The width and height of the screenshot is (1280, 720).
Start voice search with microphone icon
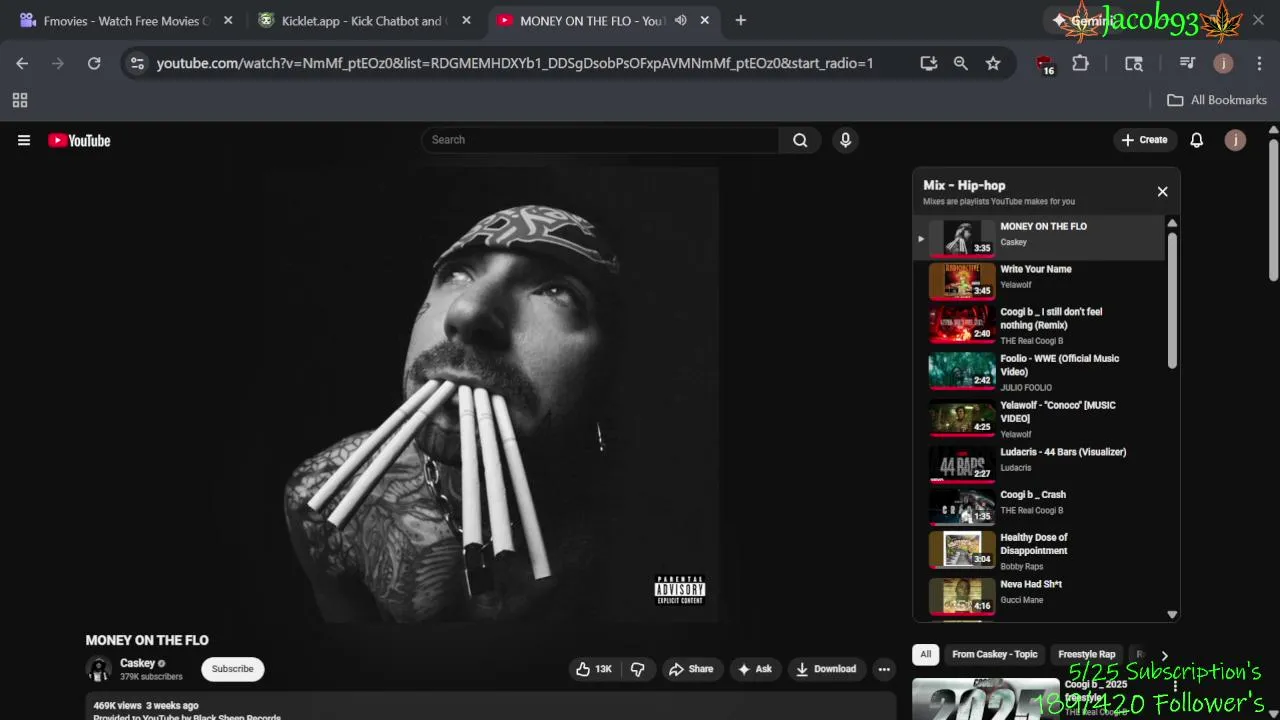(845, 140)
